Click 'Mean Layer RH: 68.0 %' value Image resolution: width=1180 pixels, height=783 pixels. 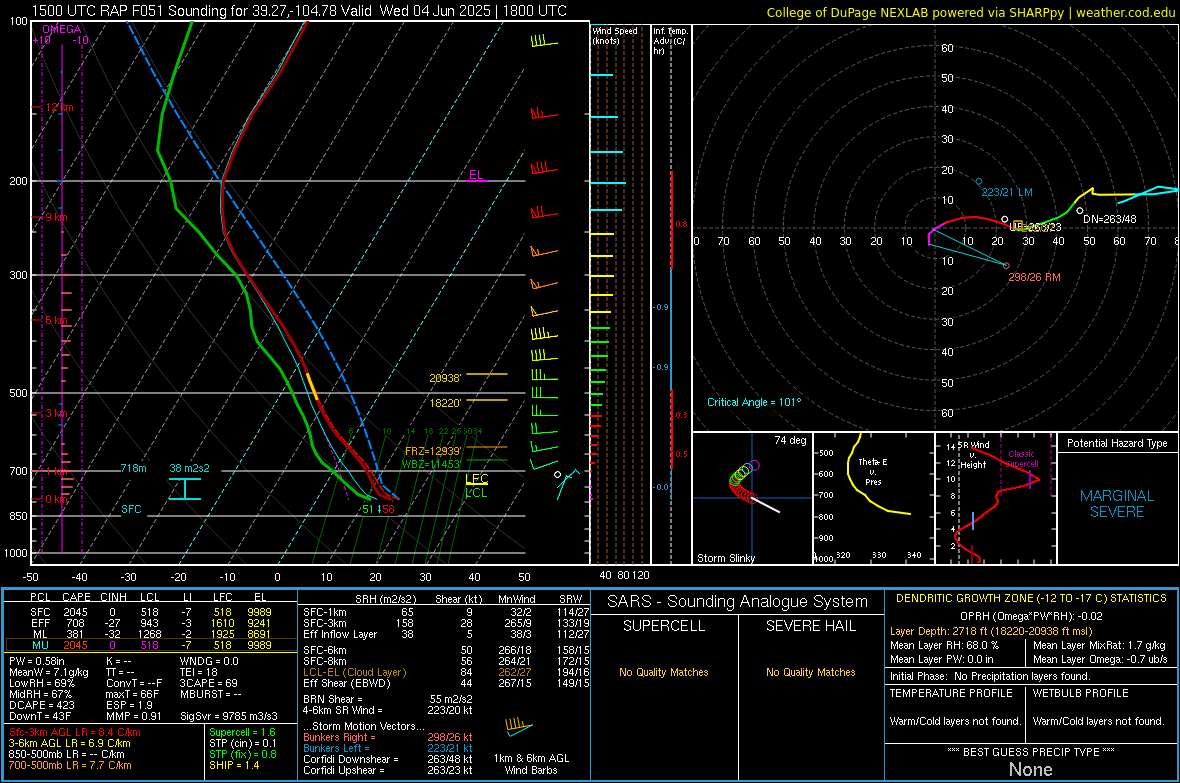(944, 645)
